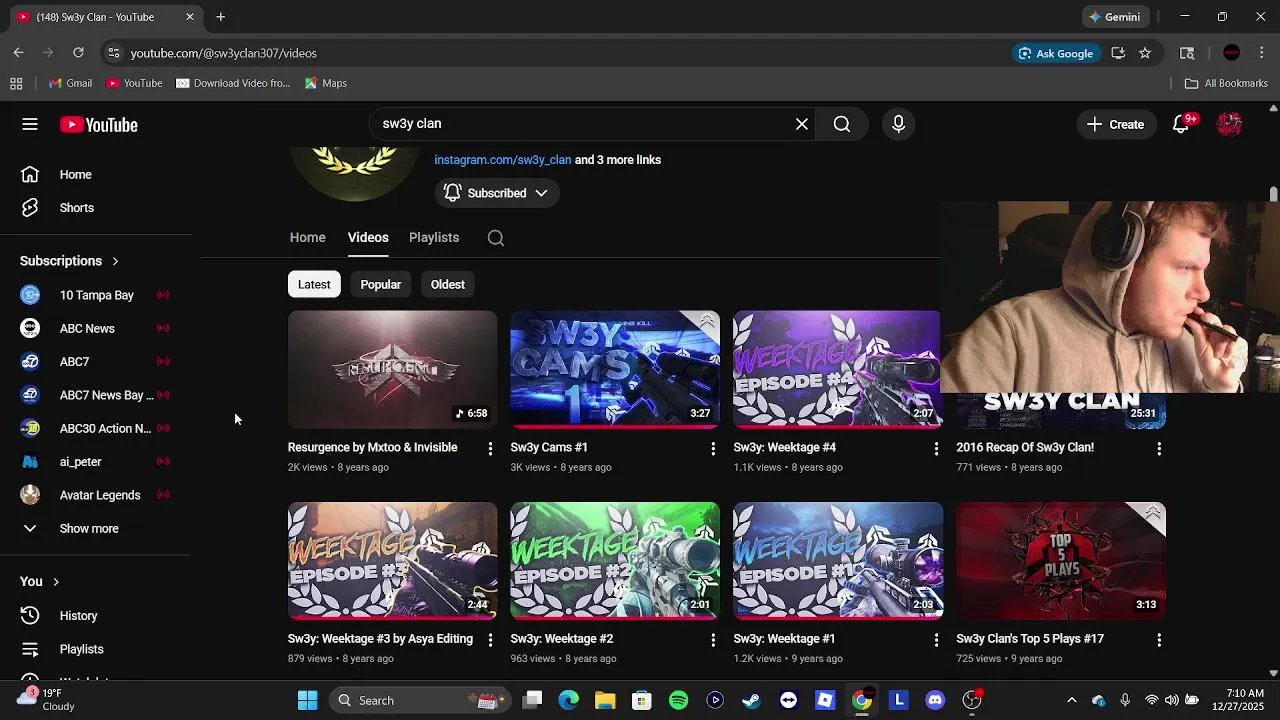
Task: Search within channel using magnifier icon
Action: point(496,238)
